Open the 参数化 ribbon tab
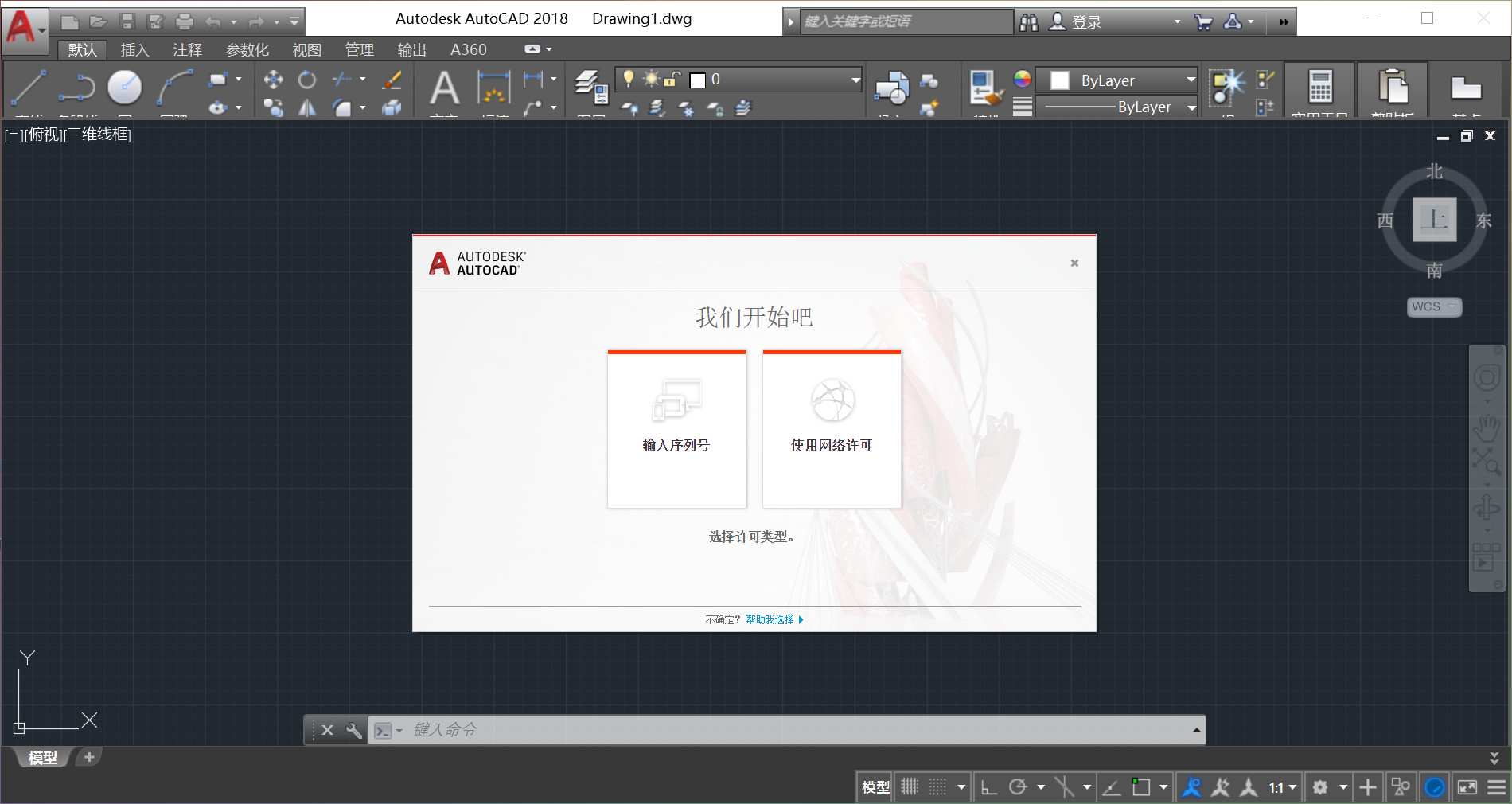This screenshot has width=1512, height=804. pos(247,49)
